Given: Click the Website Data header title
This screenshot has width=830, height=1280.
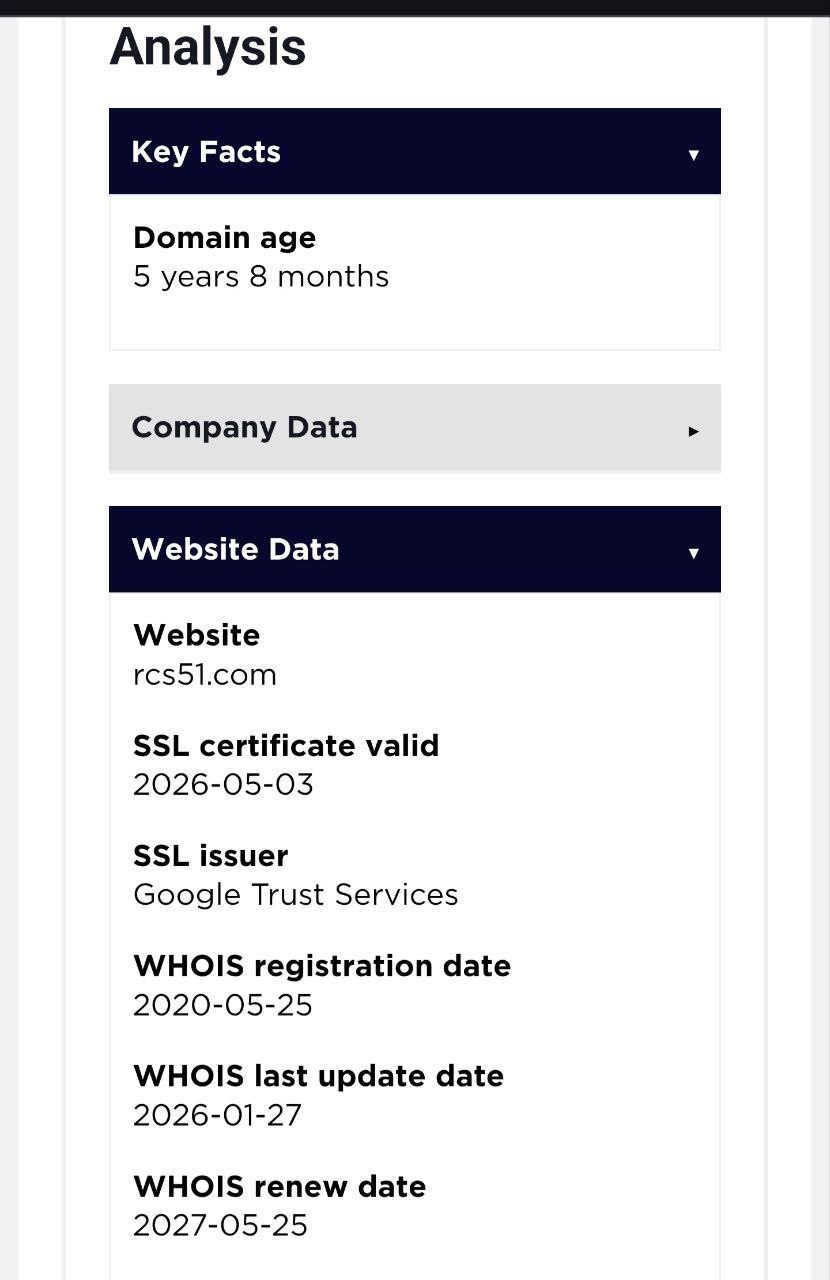Looking at the screenshot, I should click(x=235, y=549).
